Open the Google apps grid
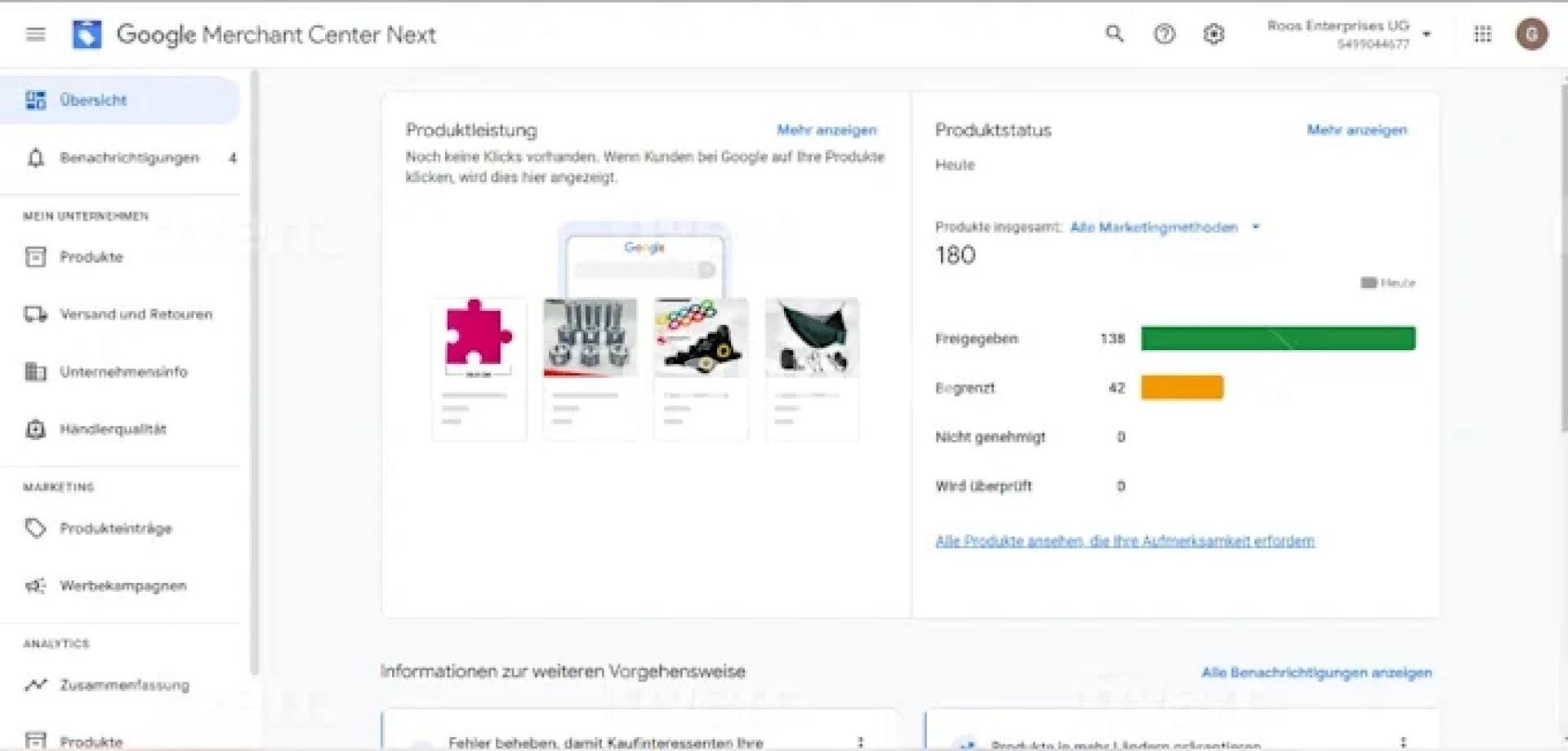This screenshot has height=751, width=1568. point(1482,34)
